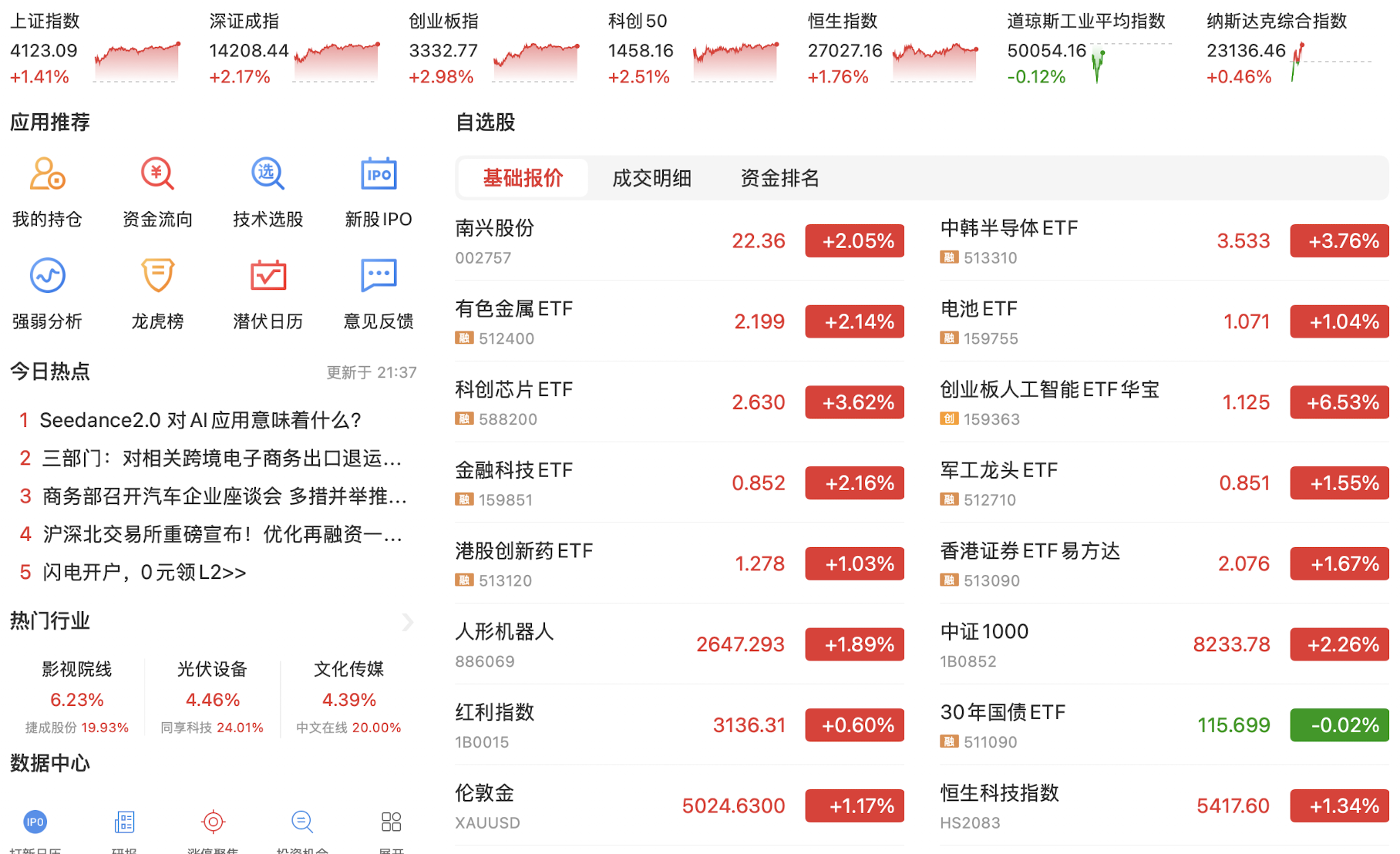The height and width of the screenshot is (854, 1400).
Task: Expand 热门行业 using the right chevron
Action: 408,622
